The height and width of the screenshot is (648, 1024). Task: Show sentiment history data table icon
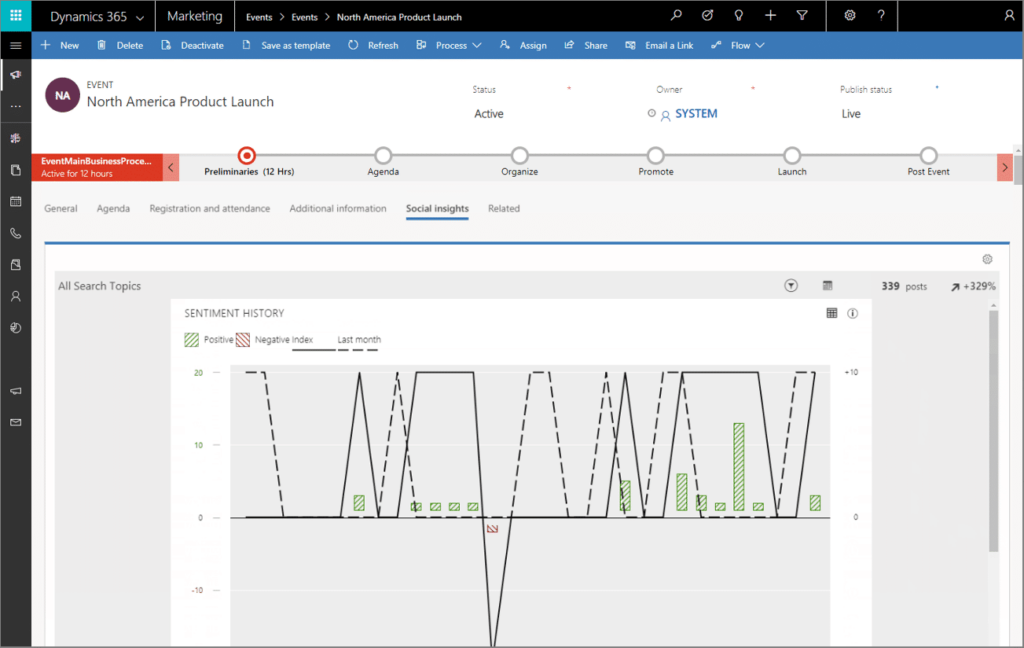[831, 313]
